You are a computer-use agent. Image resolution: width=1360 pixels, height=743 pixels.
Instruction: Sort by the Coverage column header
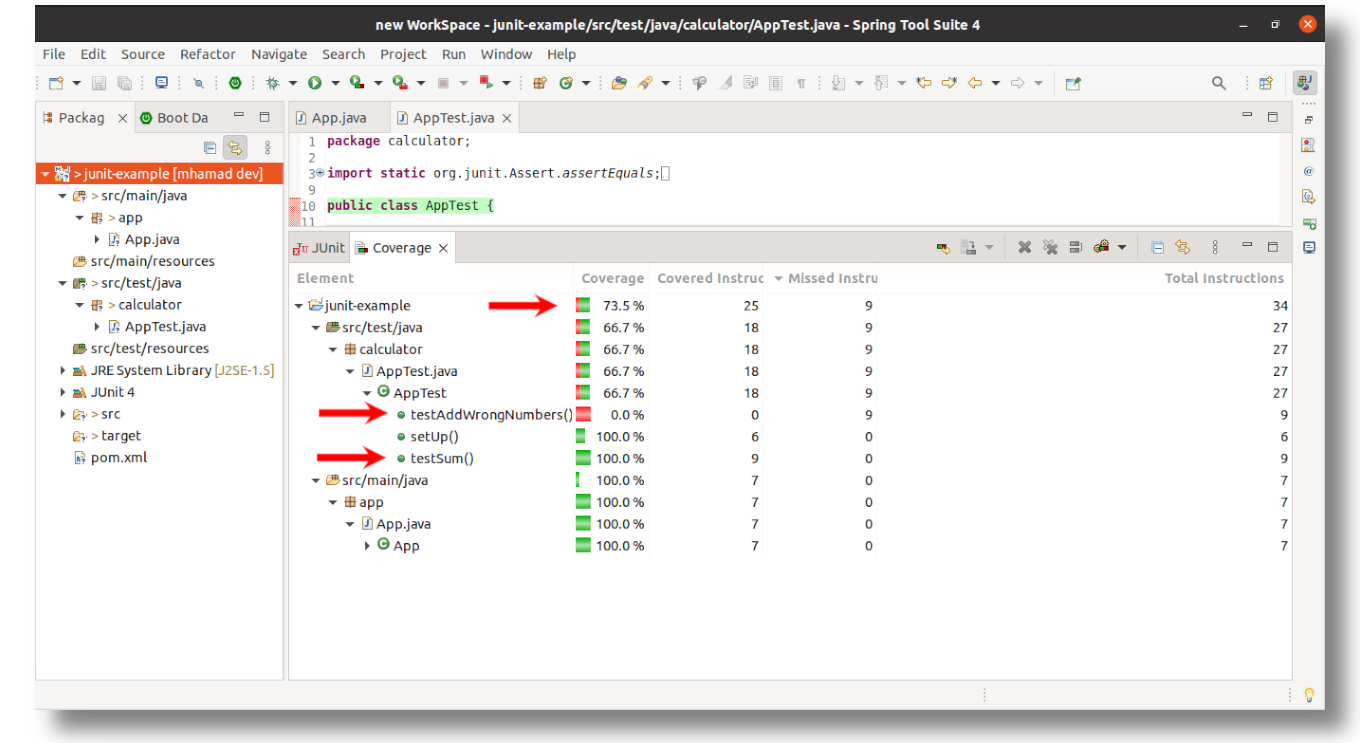click(x=612, y=278)
